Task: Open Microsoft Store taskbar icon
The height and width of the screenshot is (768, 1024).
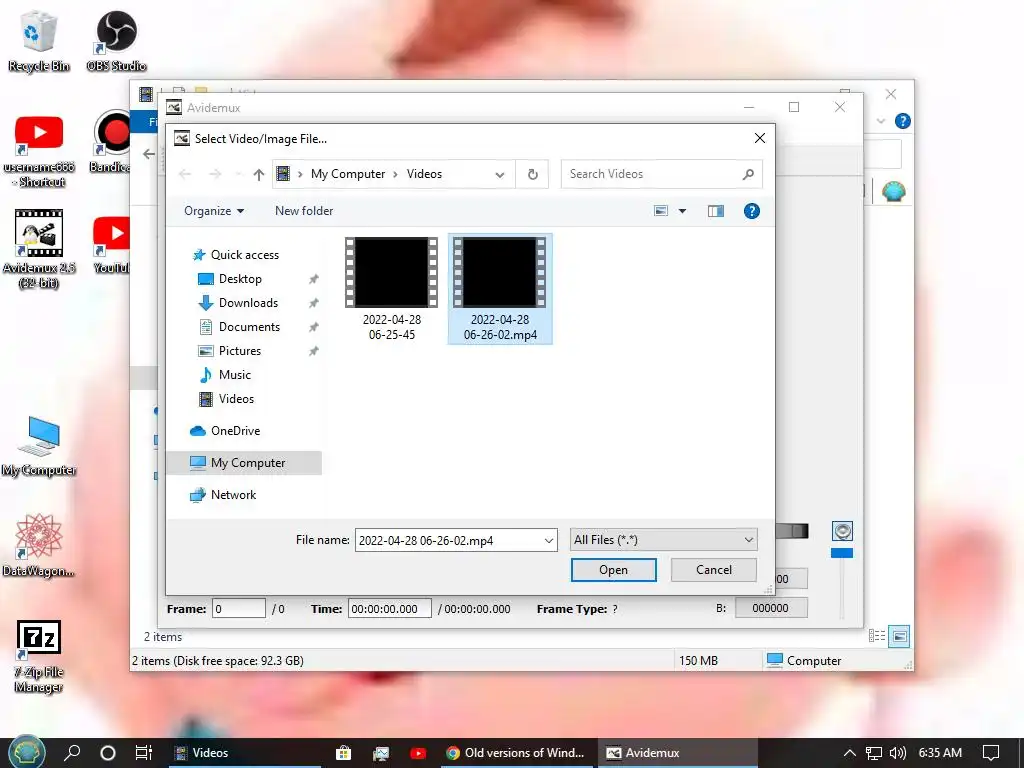Action: pyautogui.click(x=344, y=753)
